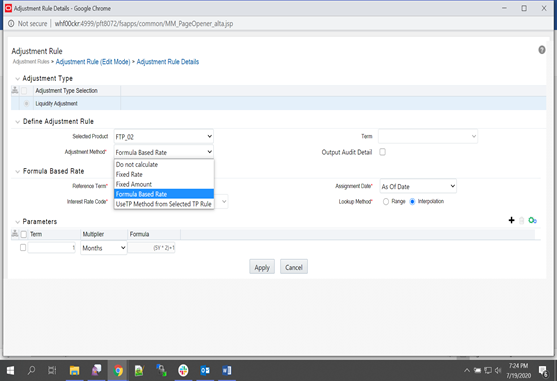Open Windows Start menu
The width and height of the screenshot is (557, 381).
point(11,371)
